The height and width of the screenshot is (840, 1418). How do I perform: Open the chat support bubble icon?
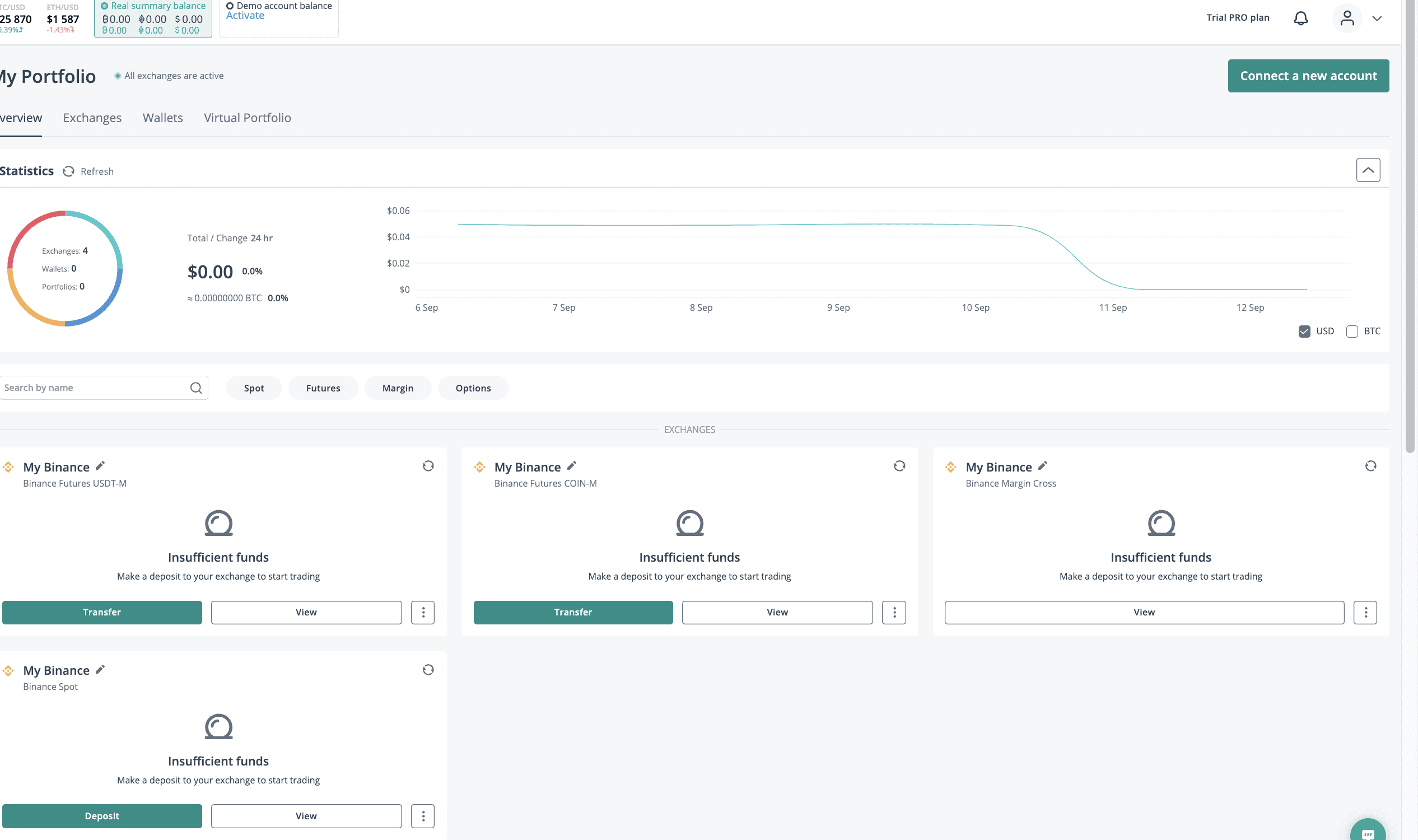pos(1368,833)
